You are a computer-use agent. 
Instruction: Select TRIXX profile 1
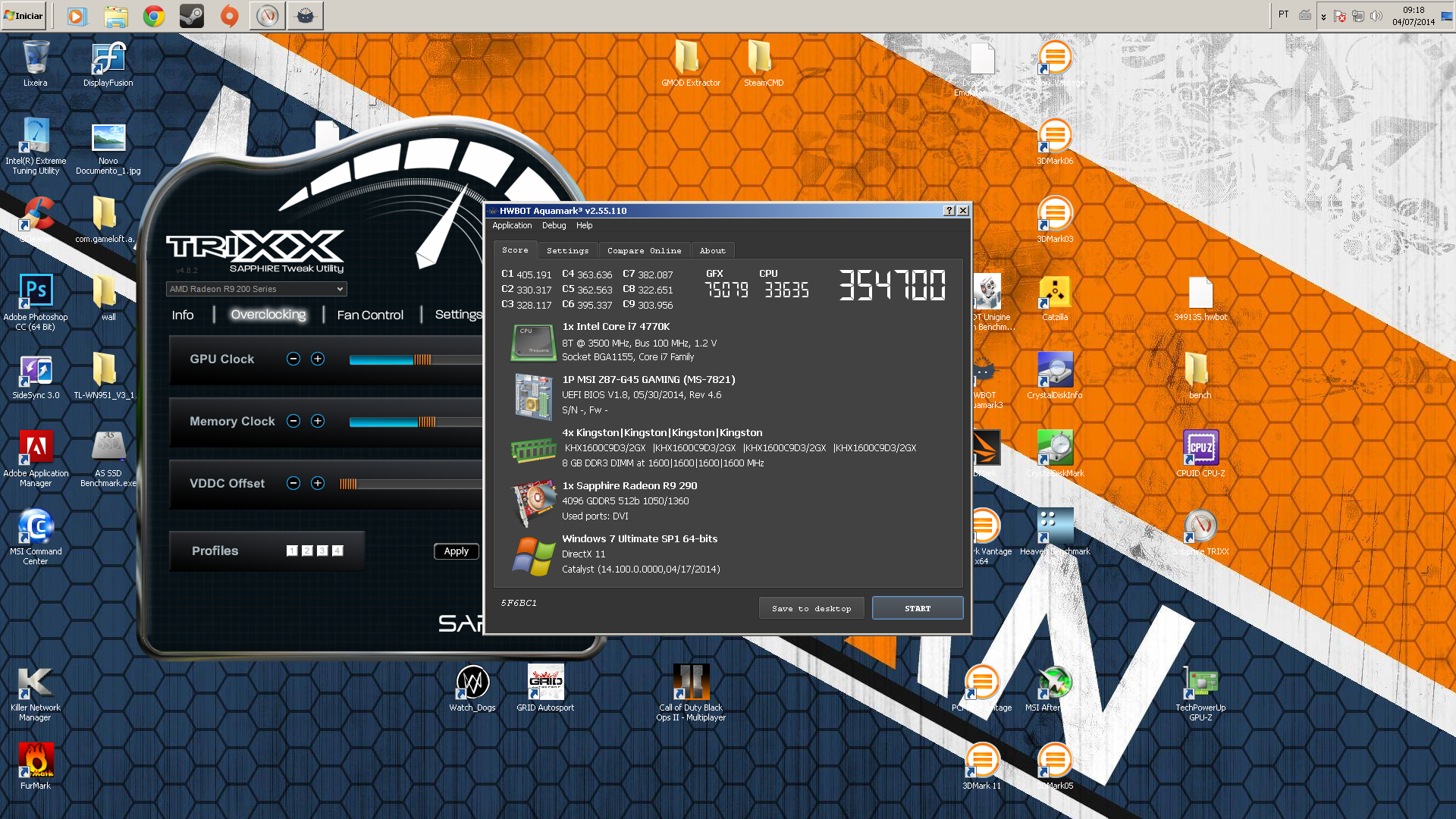[x=292, y=551]
